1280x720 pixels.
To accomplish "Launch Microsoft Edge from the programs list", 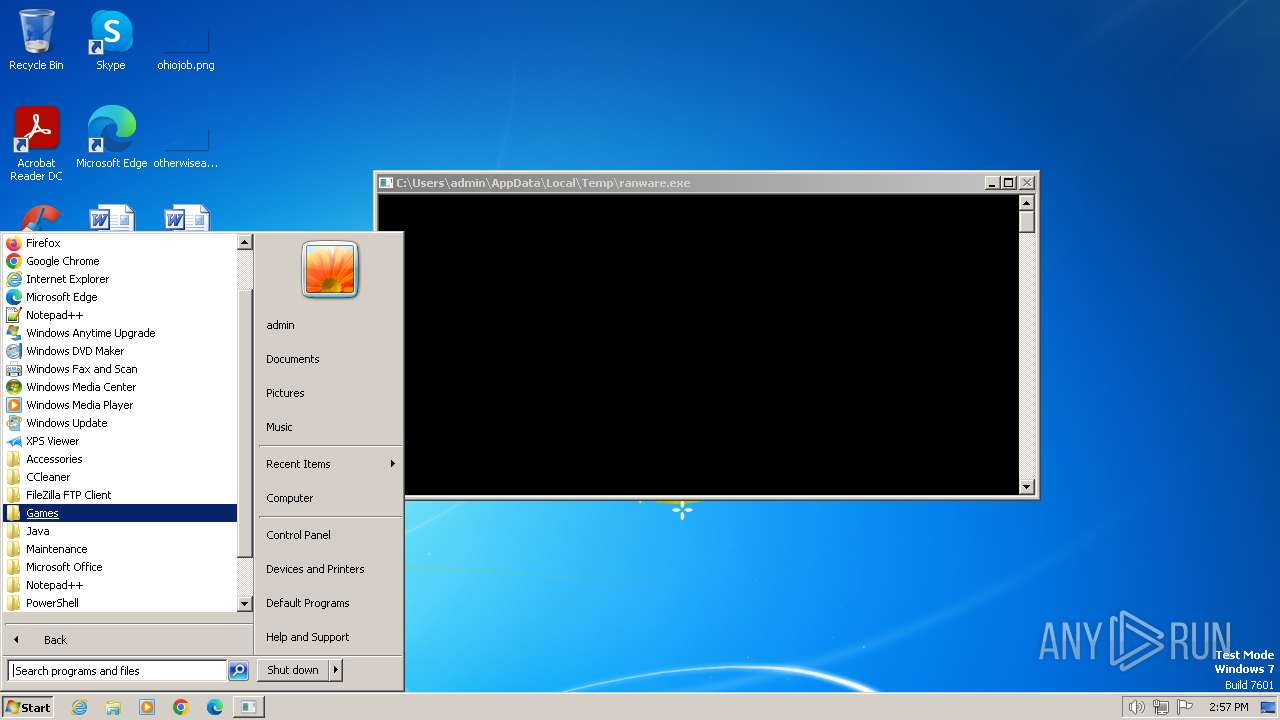I will 120,297.
